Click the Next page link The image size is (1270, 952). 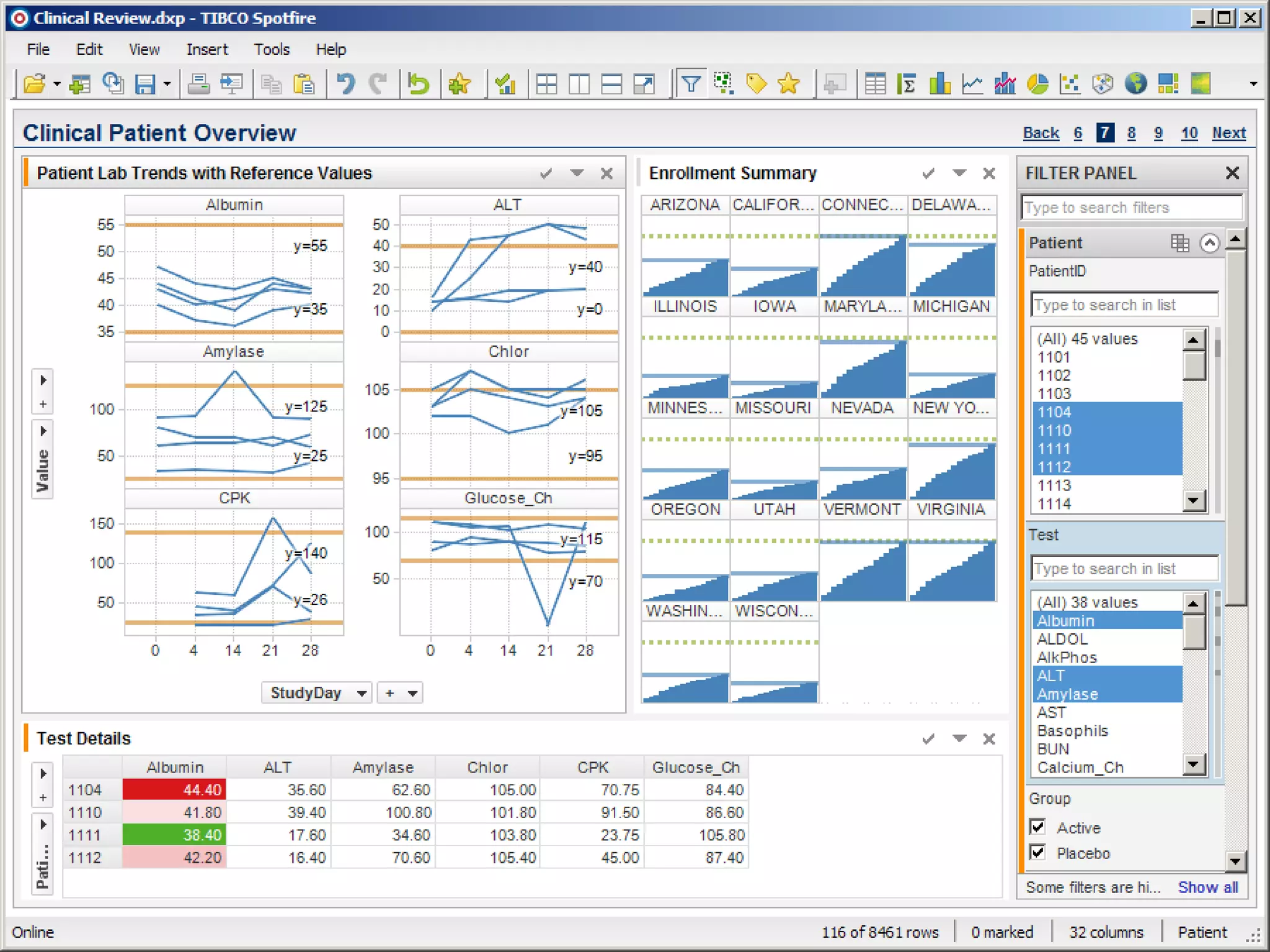click(1228, 133)
